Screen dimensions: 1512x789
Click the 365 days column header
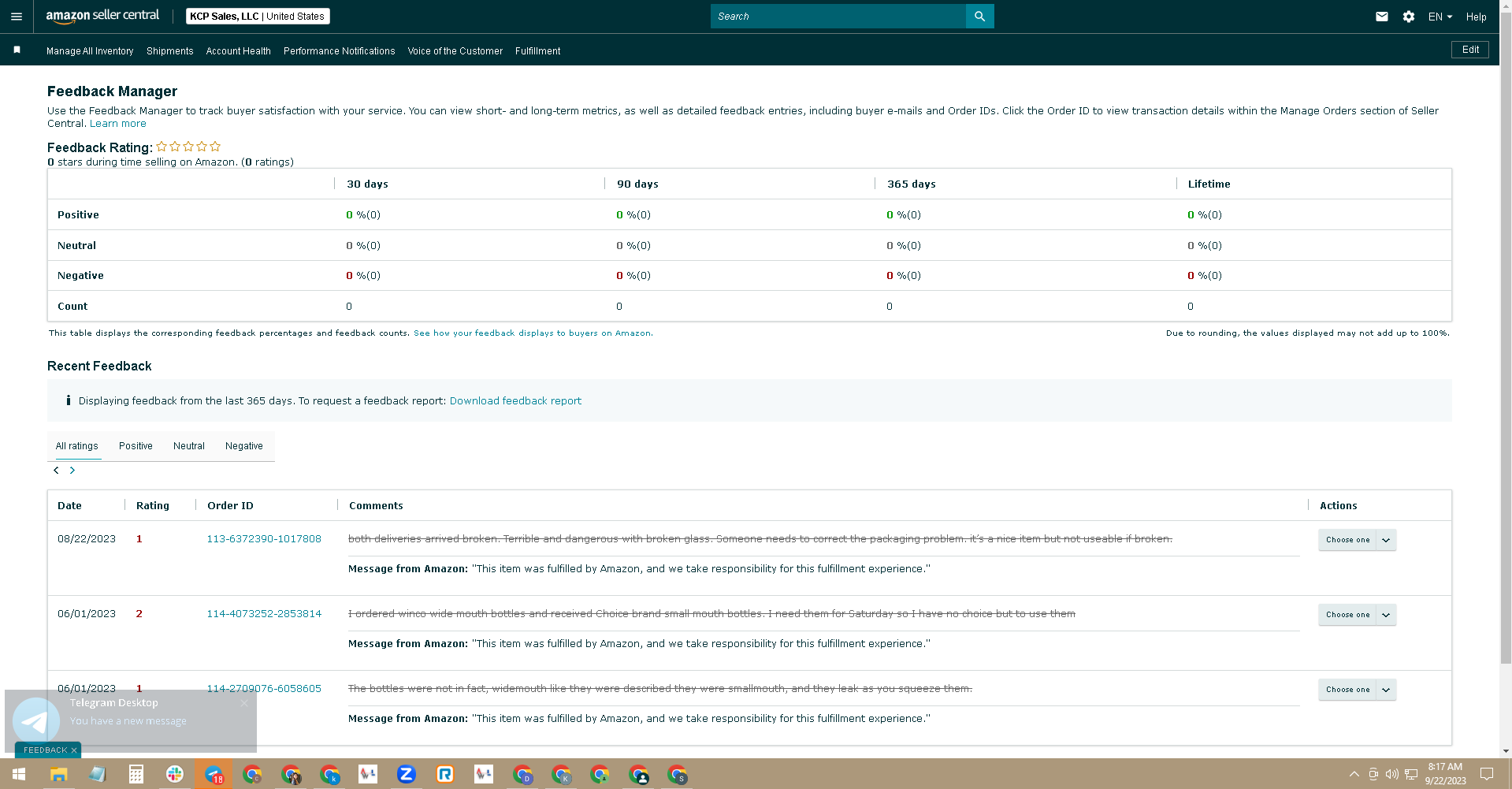pyautogui.click(x=912, y=184)
